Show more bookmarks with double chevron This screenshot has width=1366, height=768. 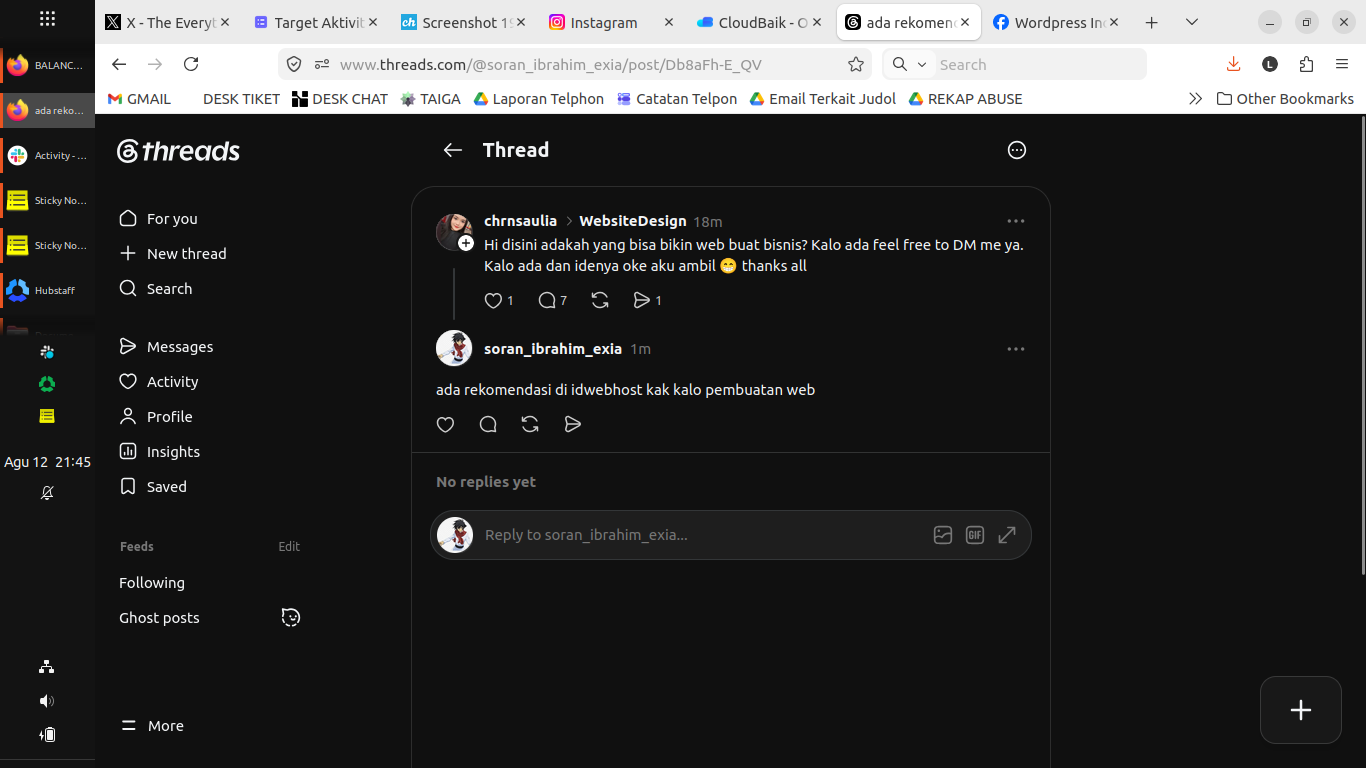(x=1195, y=99)
